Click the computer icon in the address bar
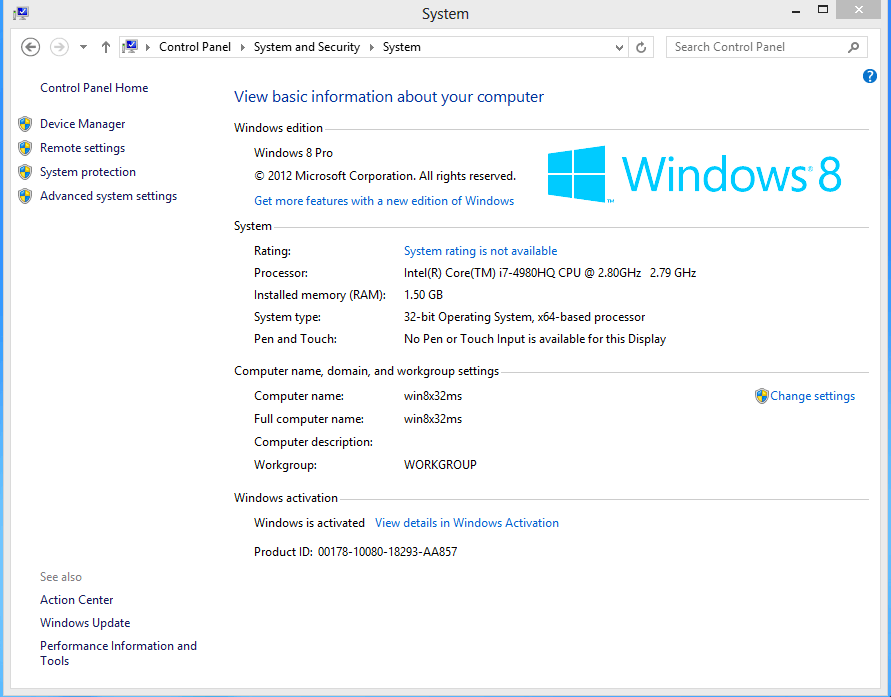Viewport: 891px width, 697px height. click(x=130, y=47)
